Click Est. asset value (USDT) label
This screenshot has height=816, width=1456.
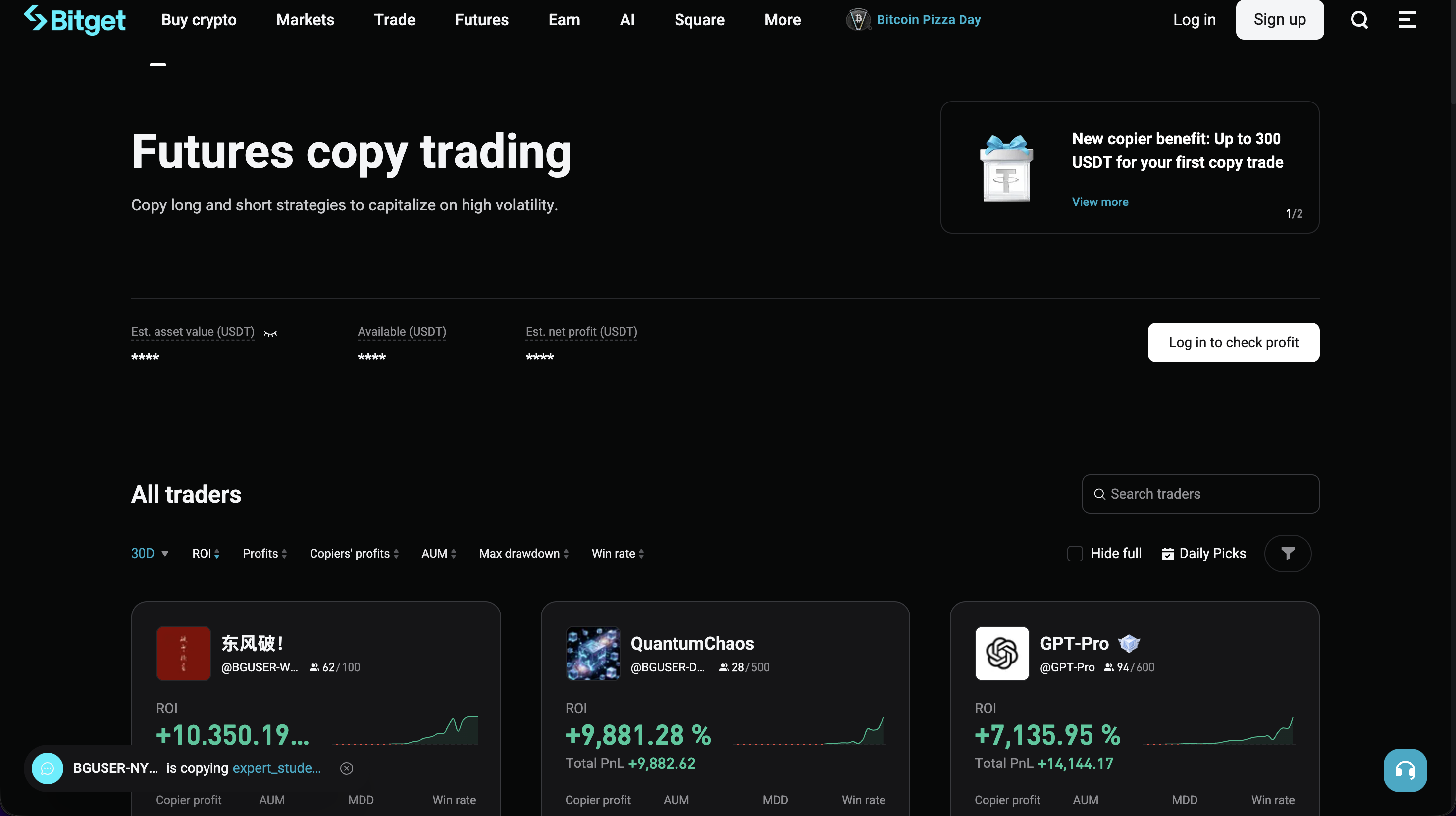click(x=193, y=332)
